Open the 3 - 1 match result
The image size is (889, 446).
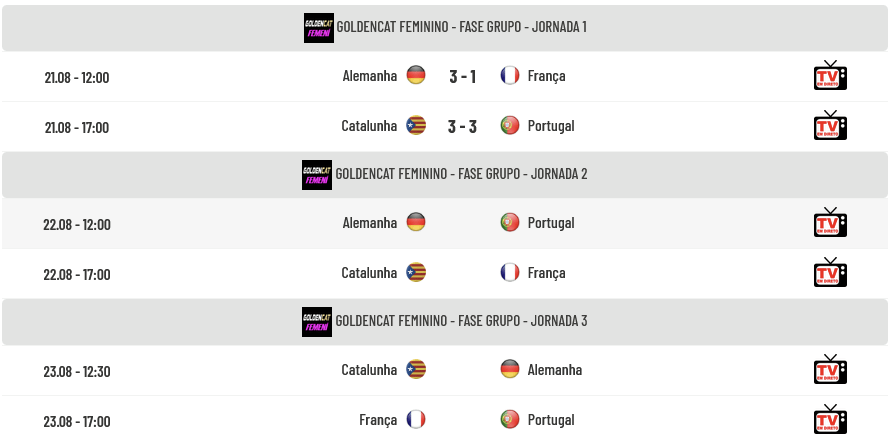coord(462,76)
